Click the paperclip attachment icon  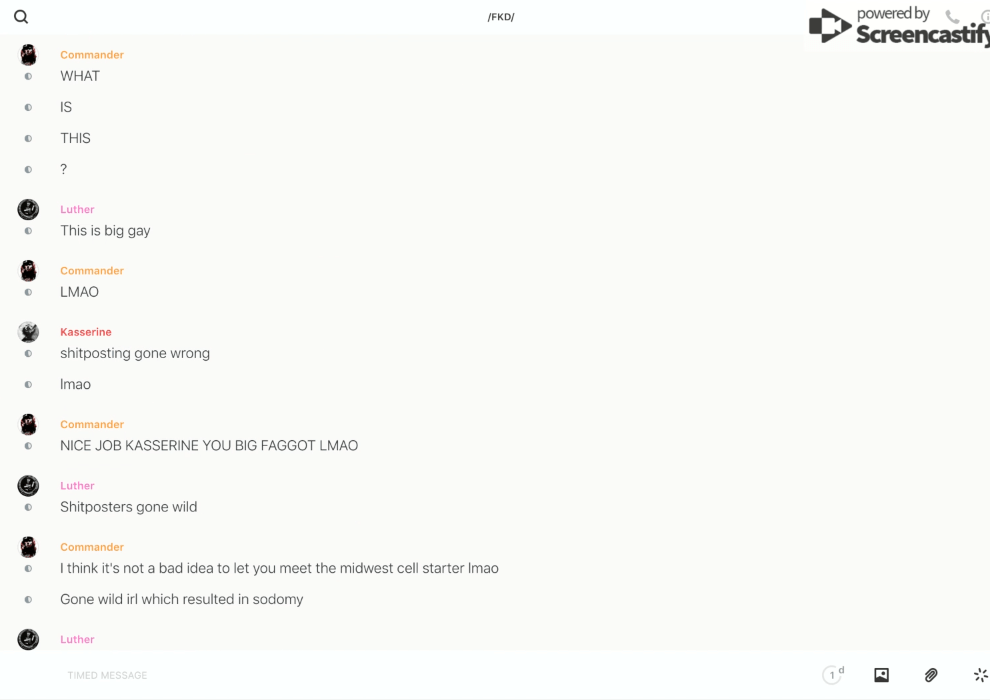[x=931, y=675]
